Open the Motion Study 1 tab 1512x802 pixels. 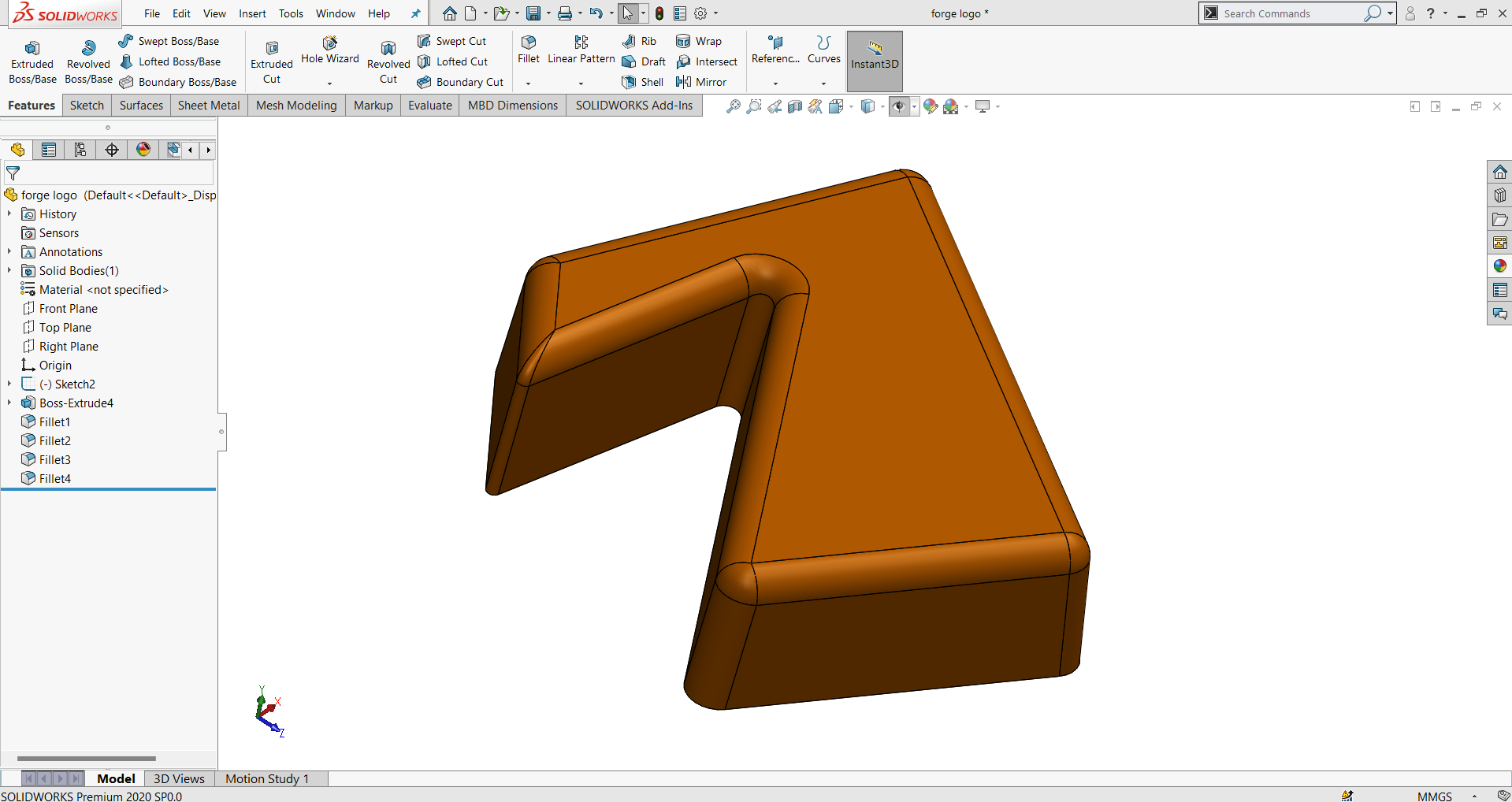coord(267,778)
